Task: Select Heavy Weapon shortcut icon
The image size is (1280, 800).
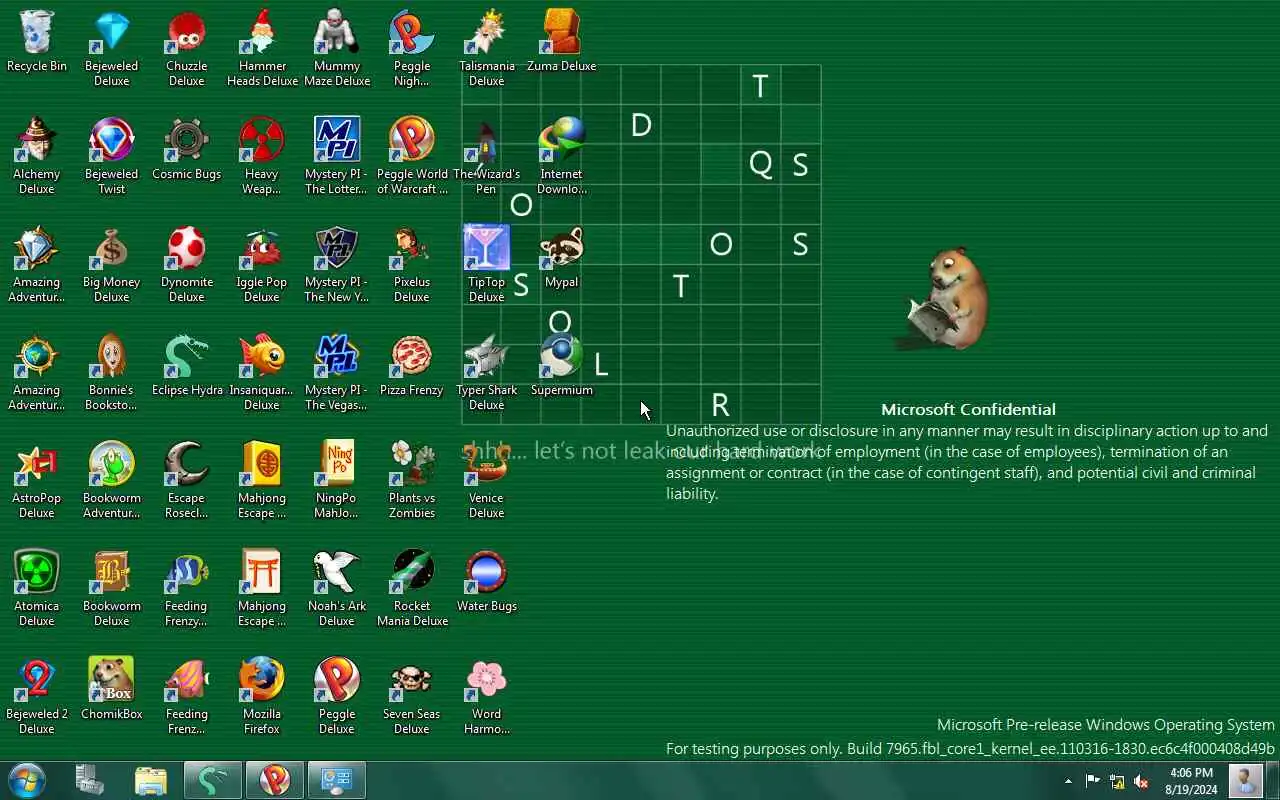Action: tap(262, 156)
